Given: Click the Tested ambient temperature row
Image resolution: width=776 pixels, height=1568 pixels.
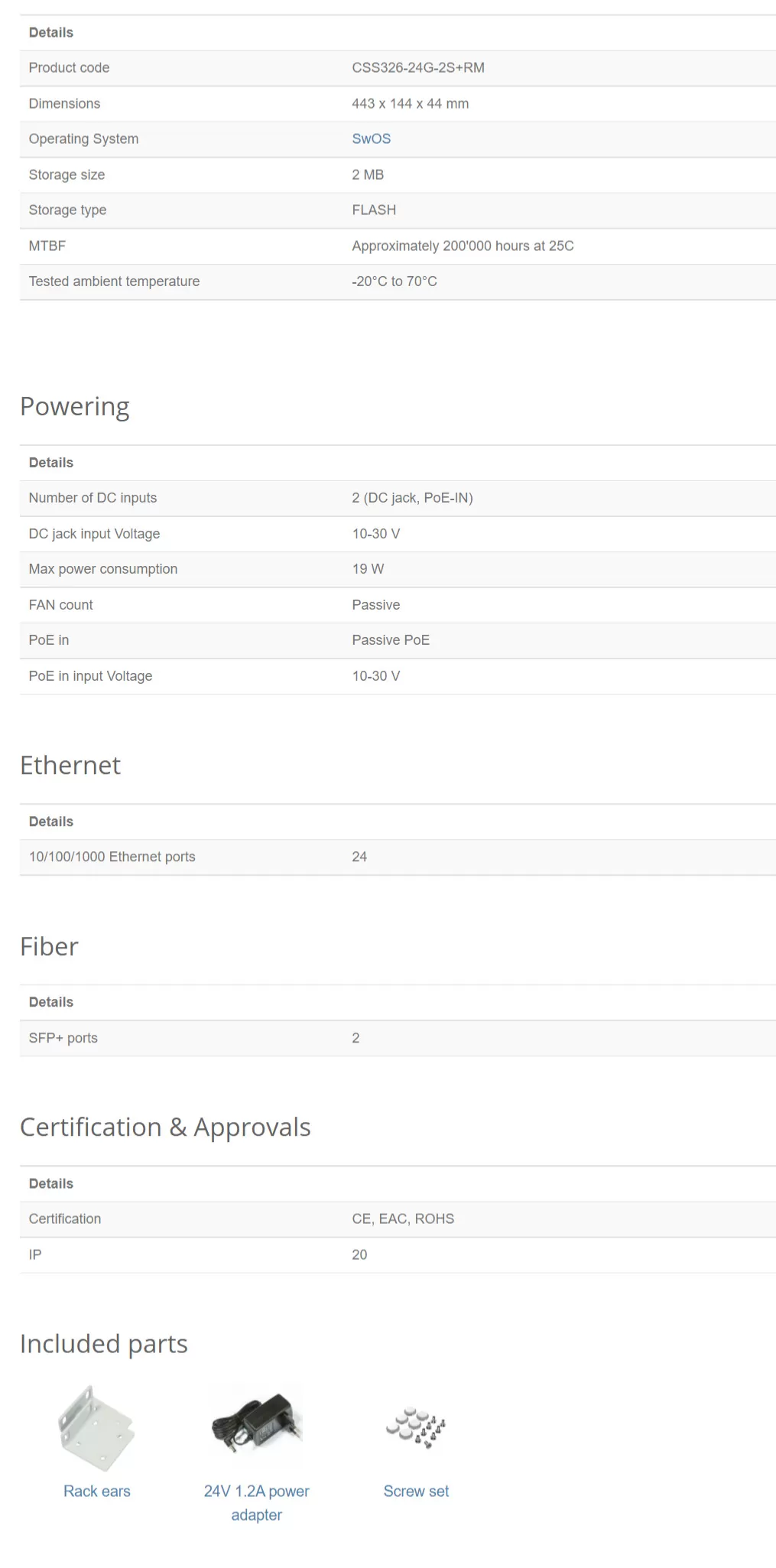Looking at the screenshot, I should point(398,281).
